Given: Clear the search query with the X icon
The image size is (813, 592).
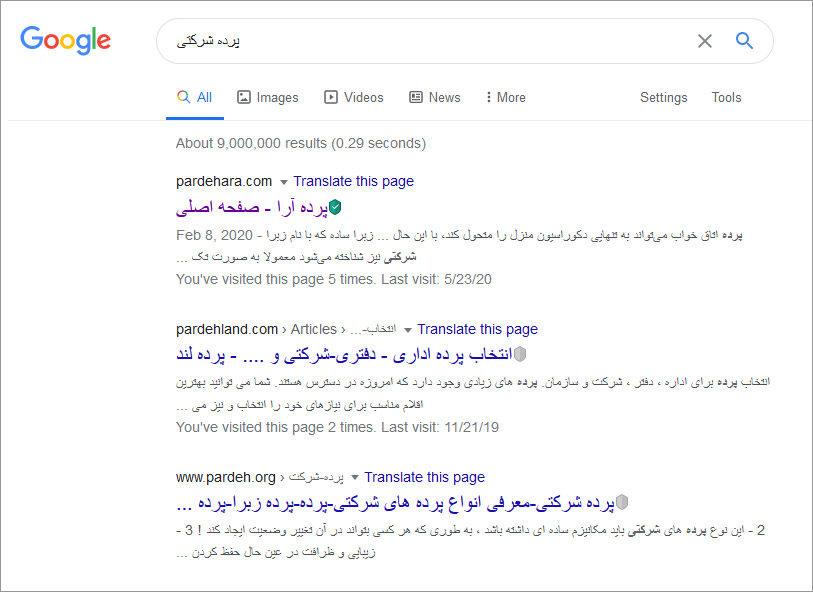Looking at the screenshot, I should pyautogui.click(x=705, y=40).
